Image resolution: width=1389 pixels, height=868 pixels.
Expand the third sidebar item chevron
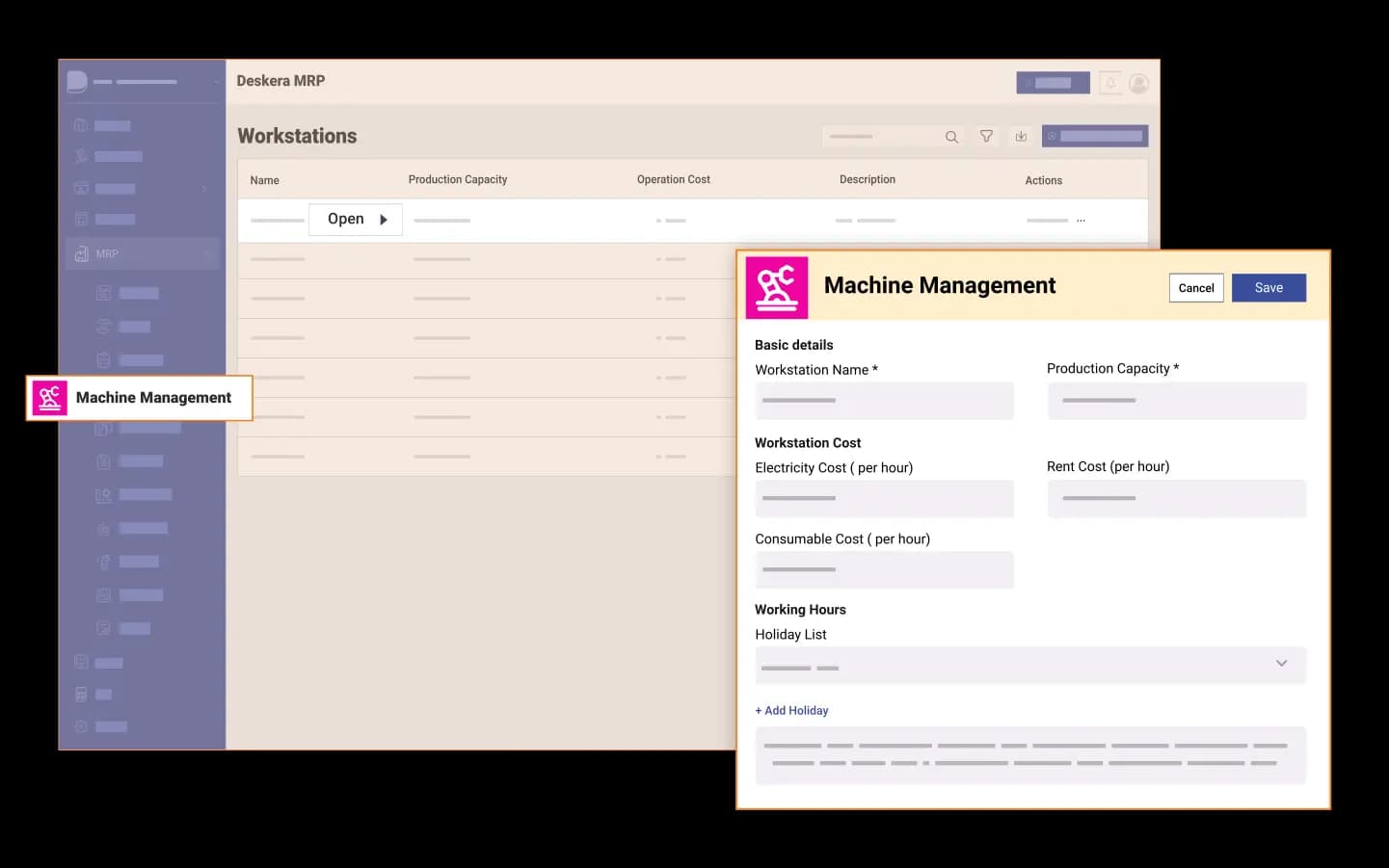click(x=204, y=189)
